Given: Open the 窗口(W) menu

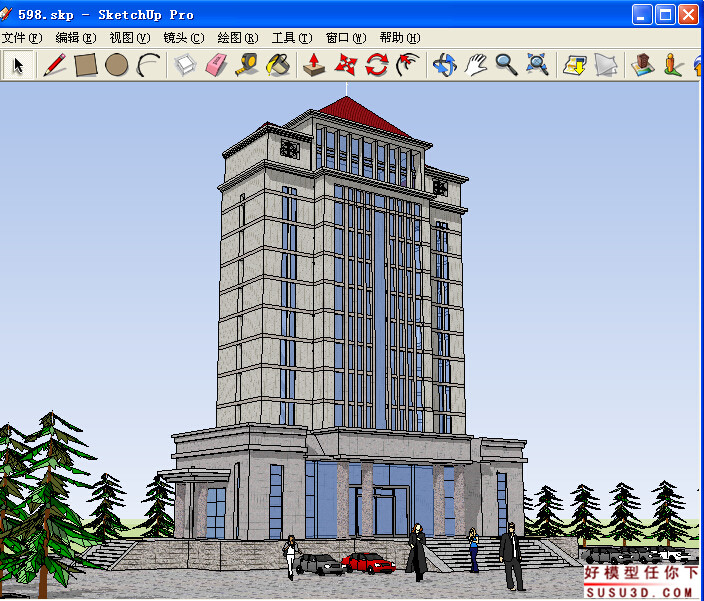Looking at the screenshot, I should pos(346,38).
